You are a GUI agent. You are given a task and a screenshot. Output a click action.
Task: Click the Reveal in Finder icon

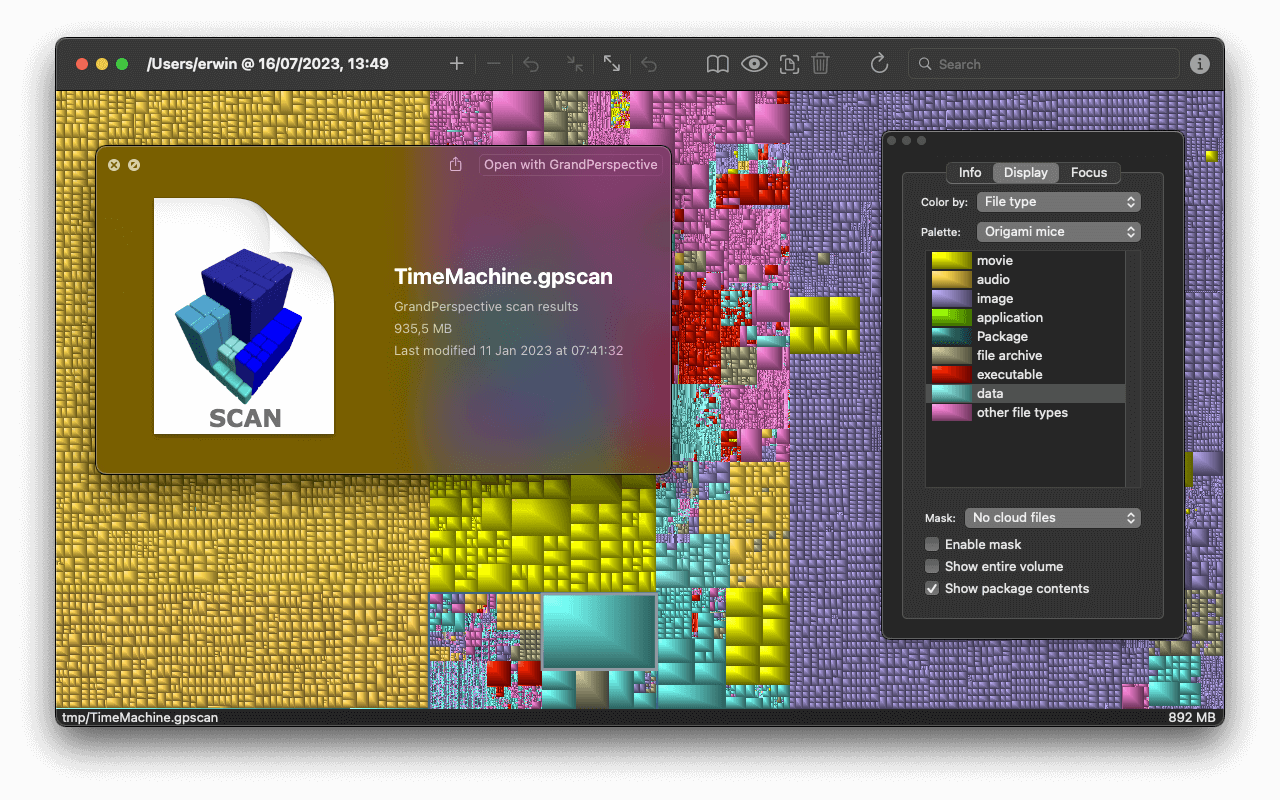pos(789,64)
